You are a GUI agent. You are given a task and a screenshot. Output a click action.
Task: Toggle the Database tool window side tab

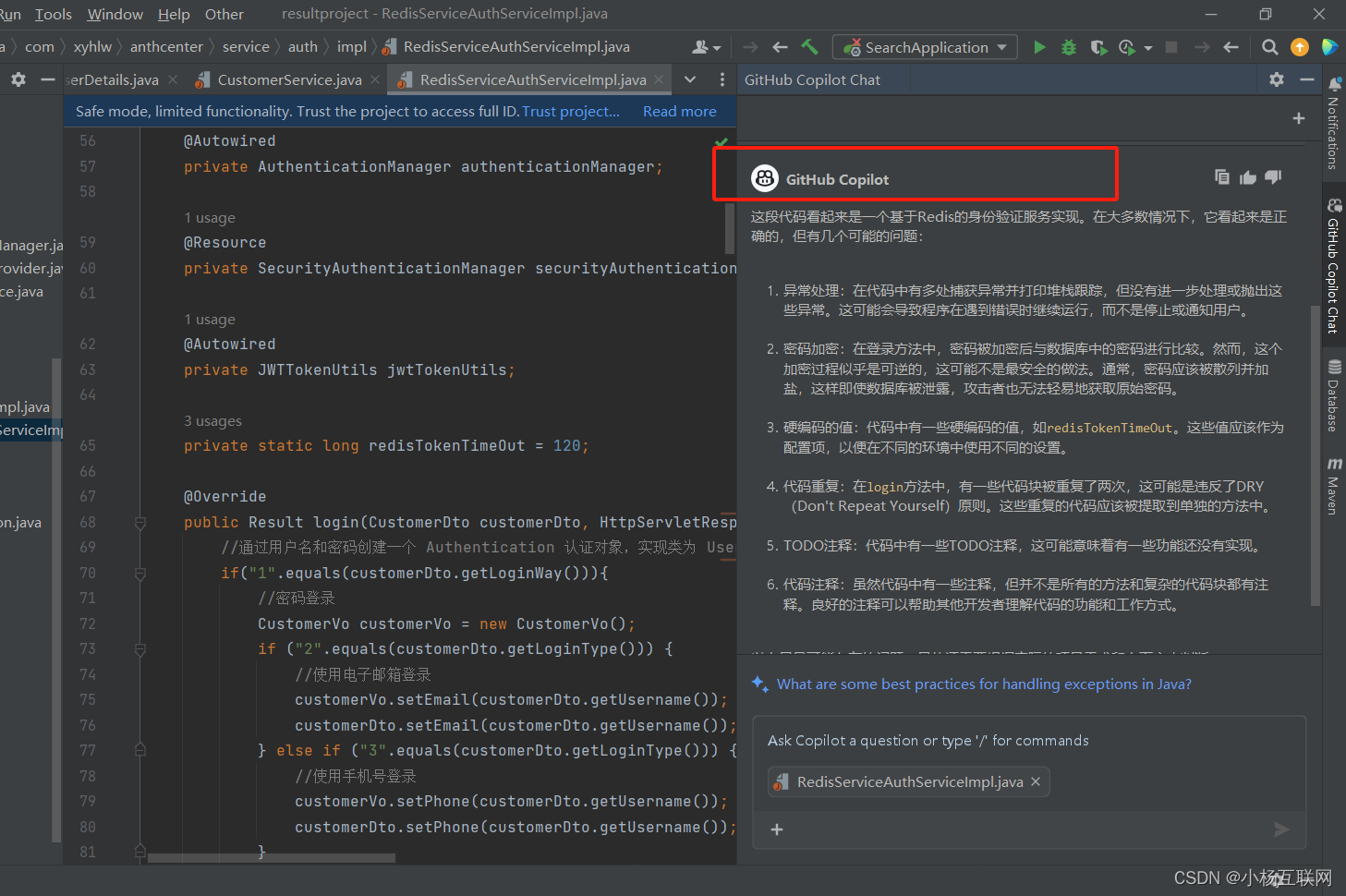tap(1334, 395)
